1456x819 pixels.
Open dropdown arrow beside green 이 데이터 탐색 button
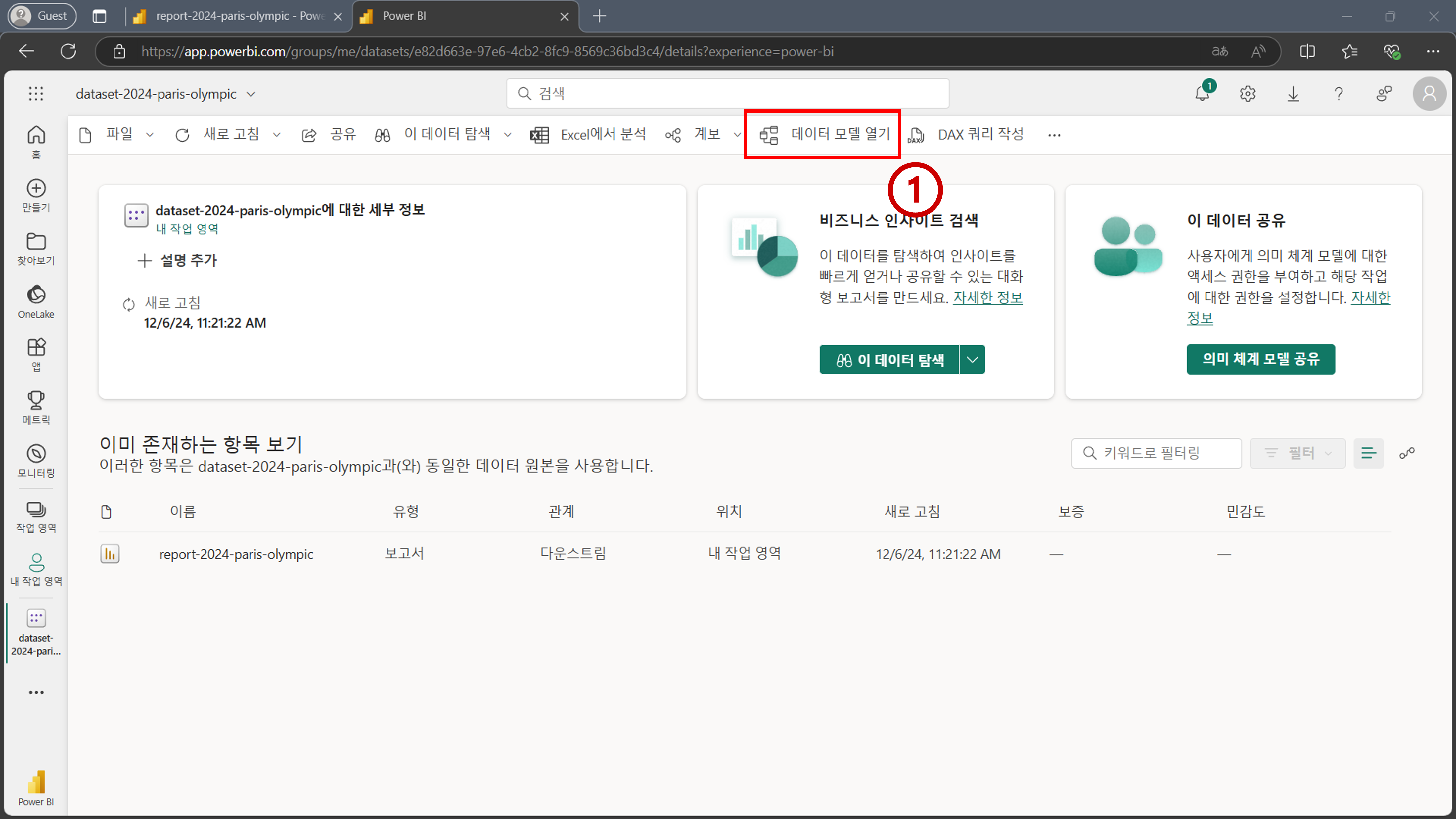[972, 359]
